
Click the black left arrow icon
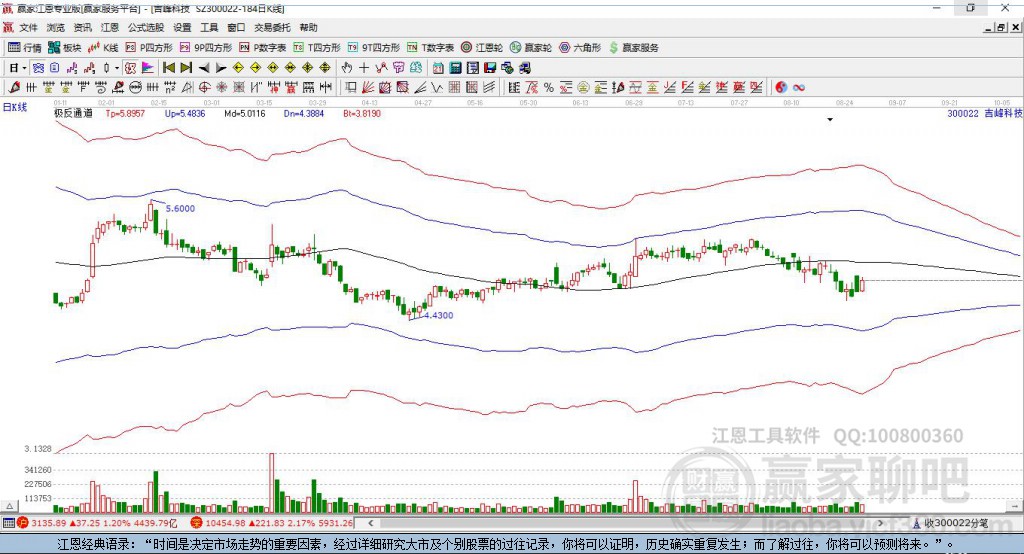click(204, 68)
